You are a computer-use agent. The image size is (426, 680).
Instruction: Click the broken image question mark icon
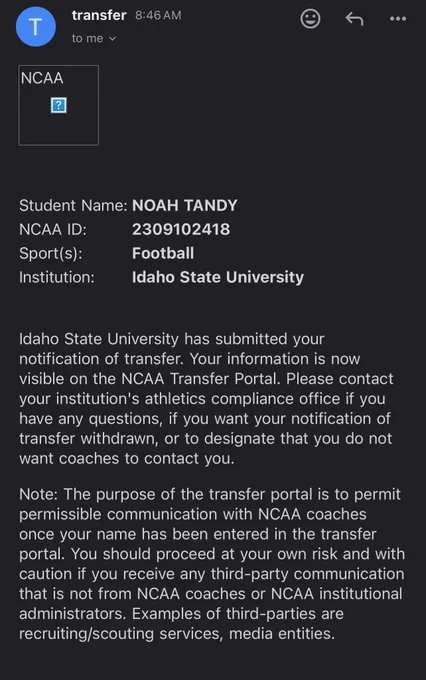coord(59,105)
